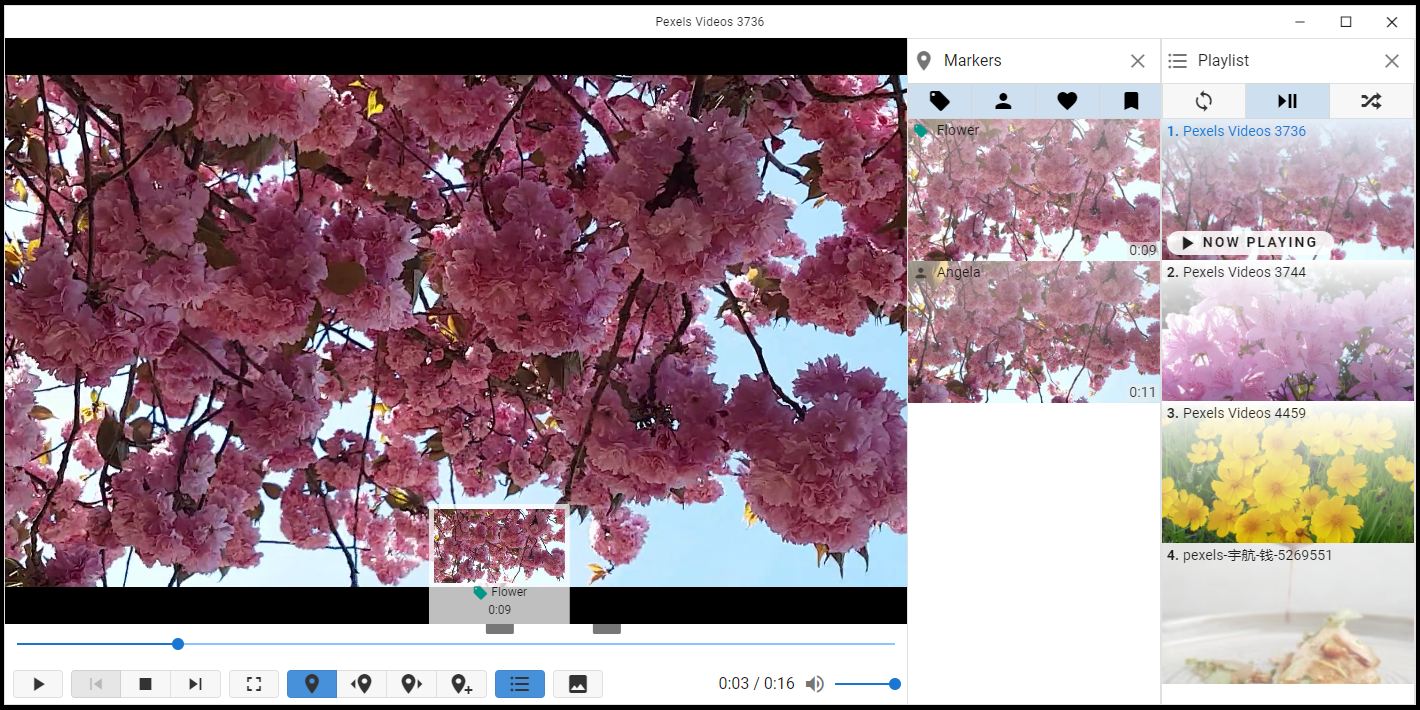
Task: Enable playlist shuffle
Action: 1371,101
